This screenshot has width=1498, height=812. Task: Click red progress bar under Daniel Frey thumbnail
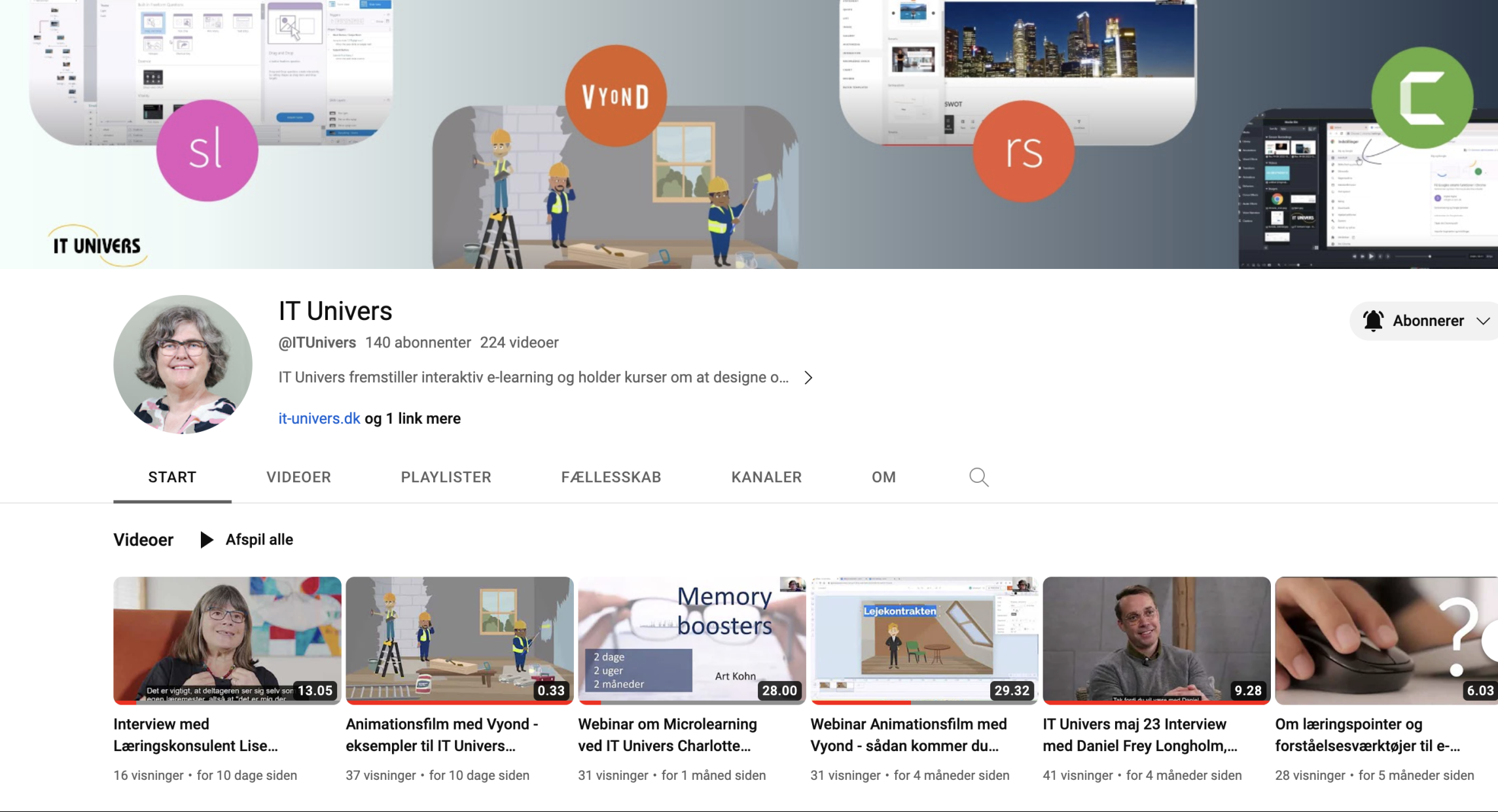pyautogui.click(x=1156, y=703)
